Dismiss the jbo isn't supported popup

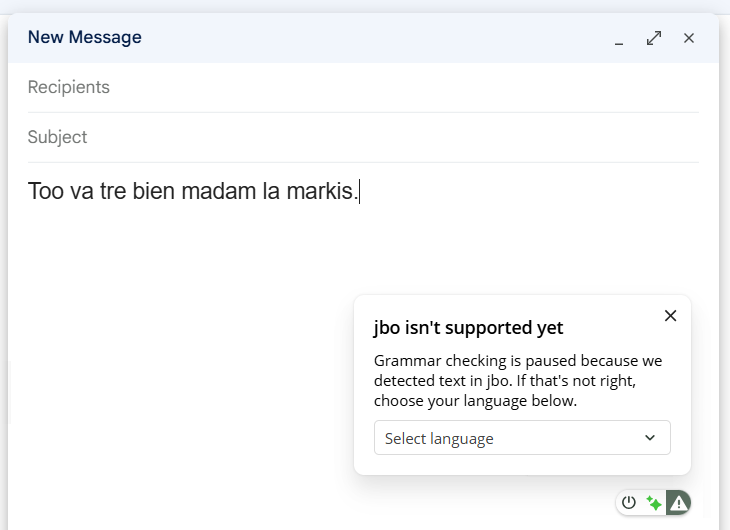click(x=670, y=316)
